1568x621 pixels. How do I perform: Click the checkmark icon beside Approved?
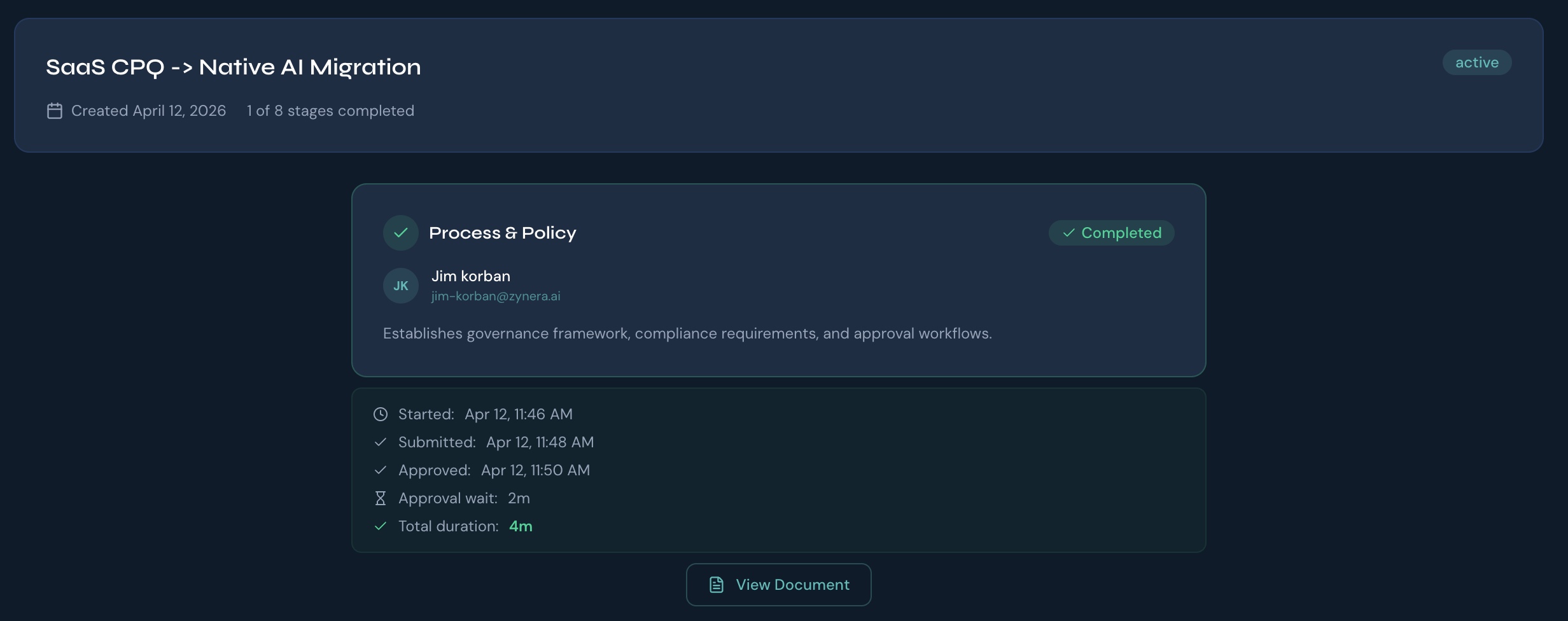click(381, 470)
